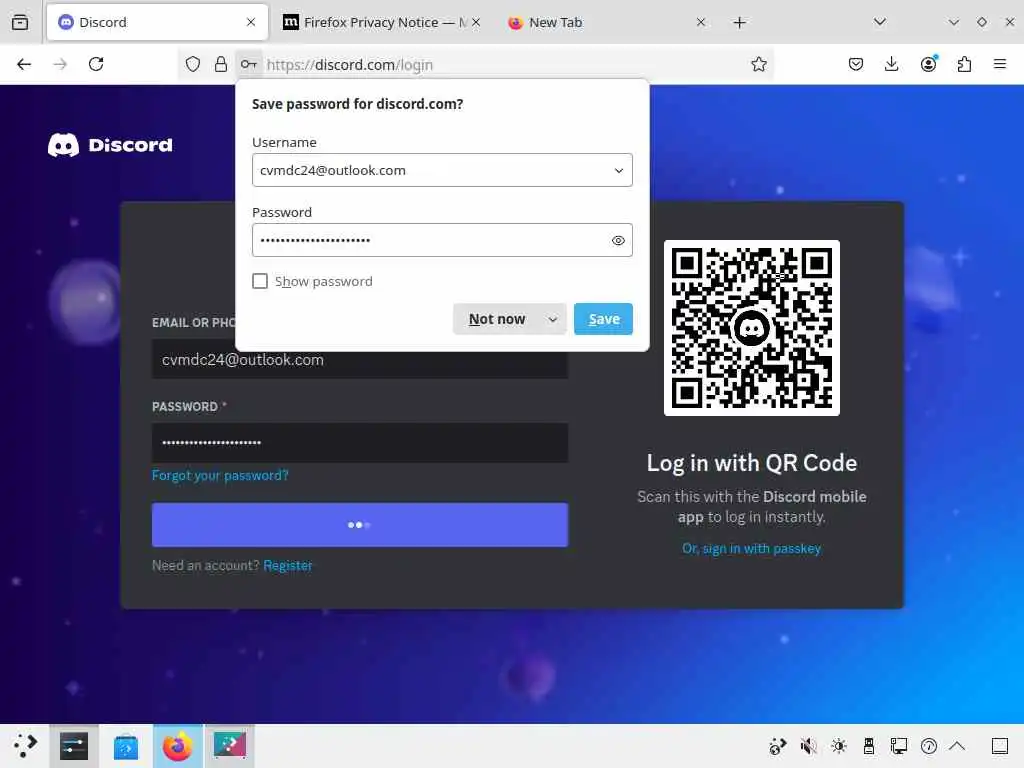Minimize the Firefox window
Screen dimensions: 1024x768
click(x=953, y=22)
